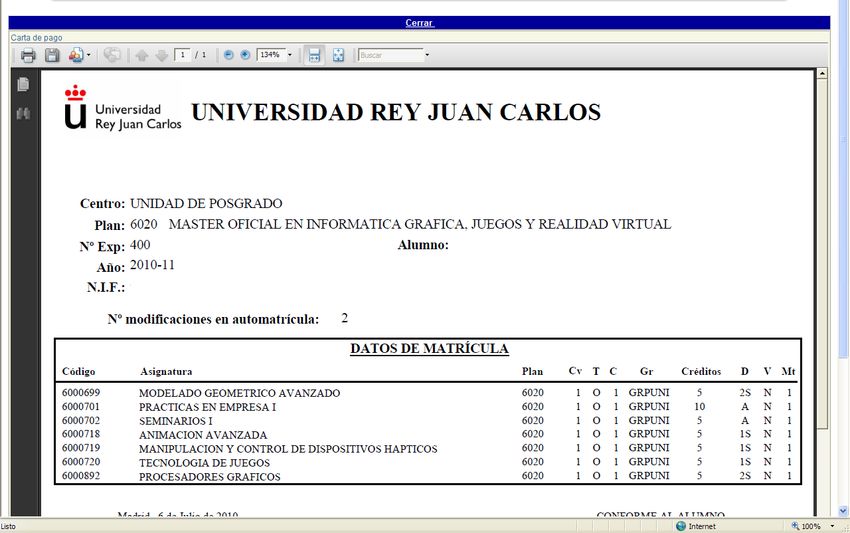This screenshot has width=850, height=533.
Task: Click the Código column header
Action: coord(79,371)
